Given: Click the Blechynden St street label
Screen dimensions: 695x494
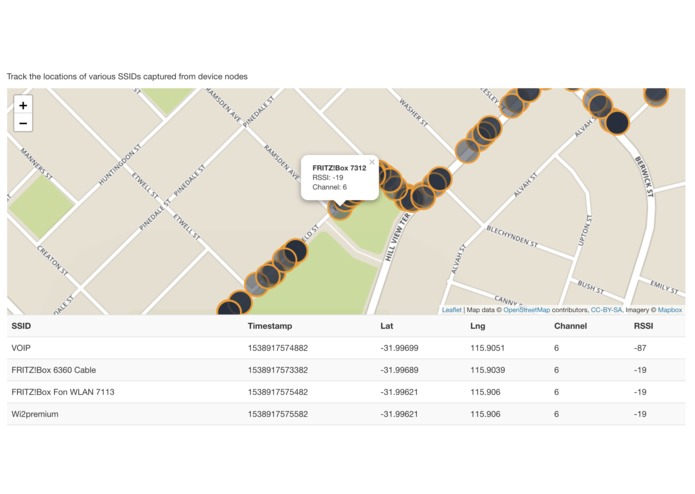Looking at the screenshot, I should tap(512, 236).
